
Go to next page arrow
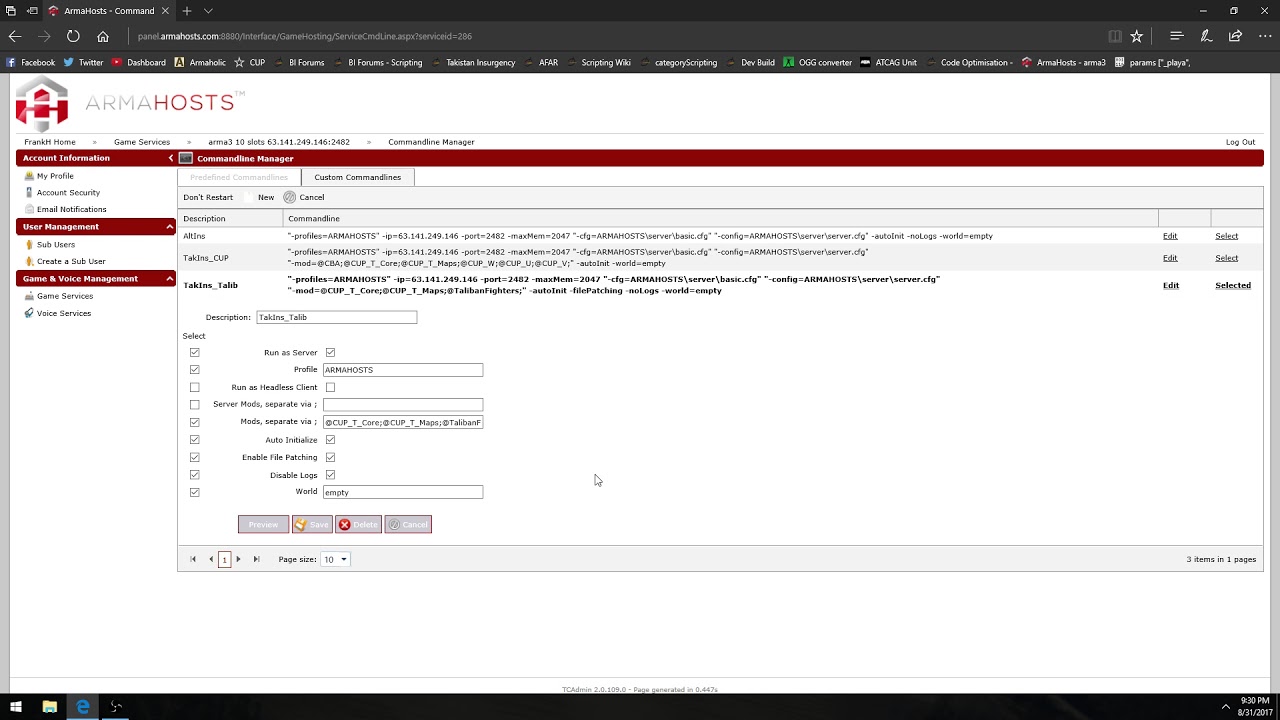238,559
